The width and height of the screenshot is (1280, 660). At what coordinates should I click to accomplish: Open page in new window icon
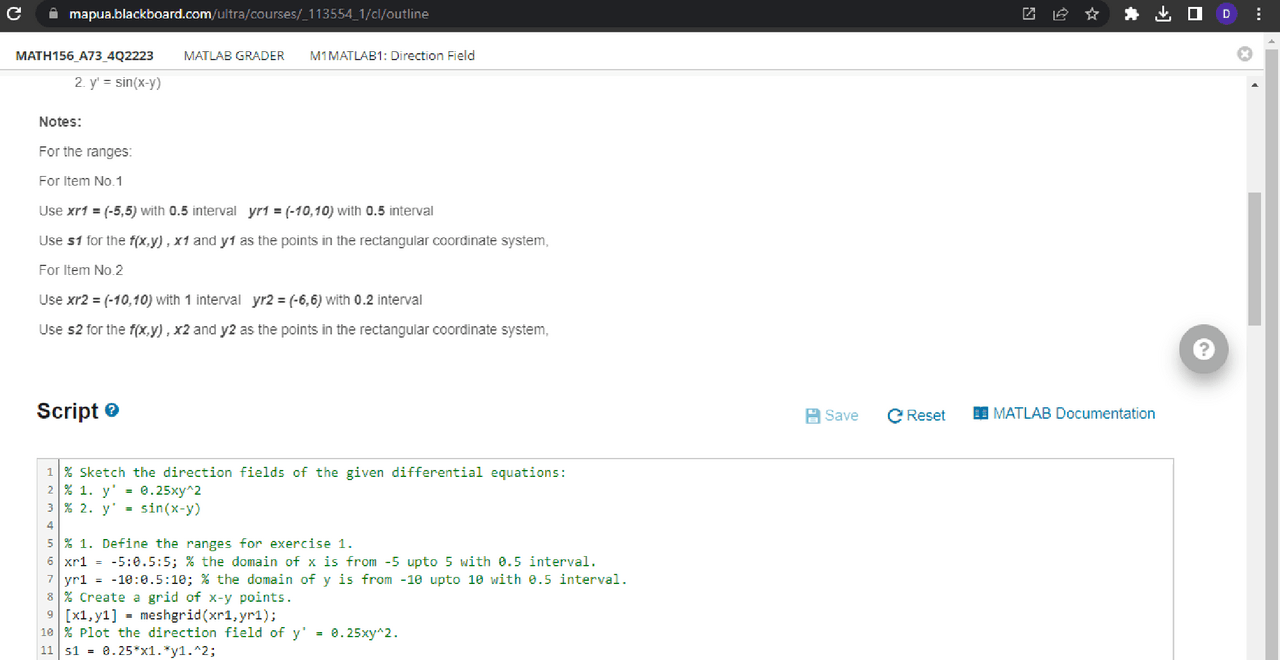click(1028, 14)
